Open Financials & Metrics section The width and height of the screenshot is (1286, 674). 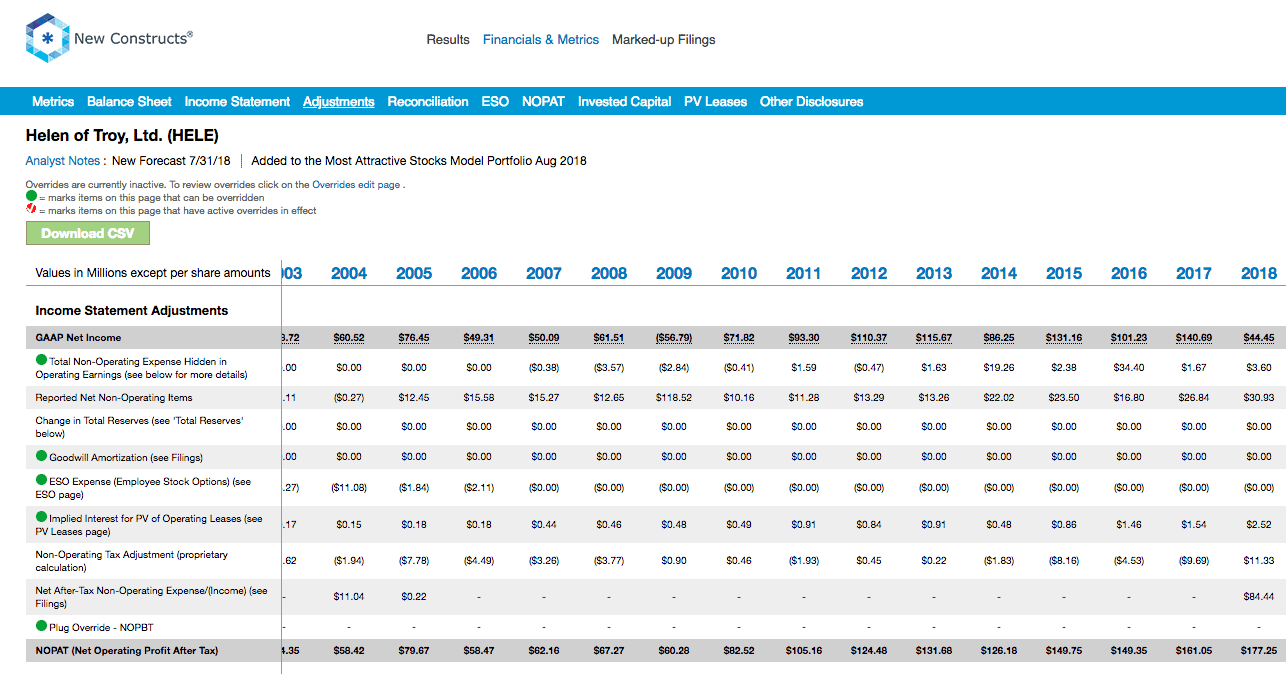(x=541, y=40)
